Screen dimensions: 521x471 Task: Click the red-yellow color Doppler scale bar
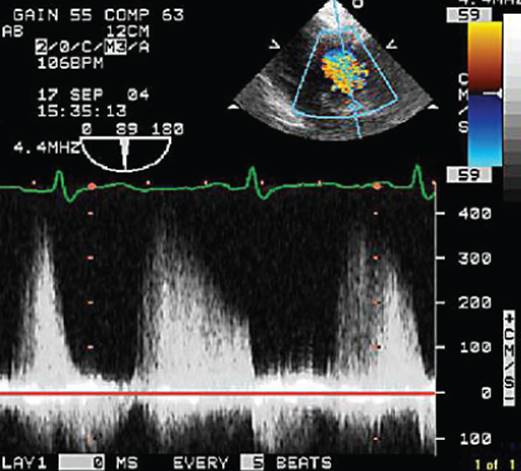pos(485,57)
